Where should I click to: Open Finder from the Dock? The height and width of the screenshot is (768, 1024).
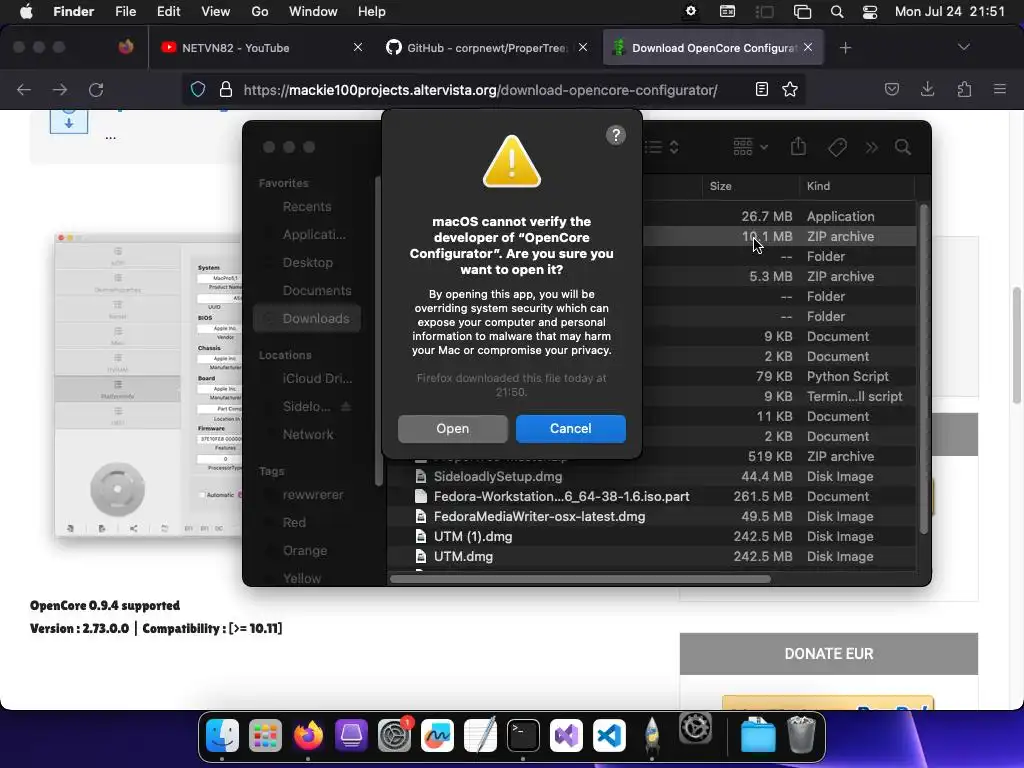222,736
